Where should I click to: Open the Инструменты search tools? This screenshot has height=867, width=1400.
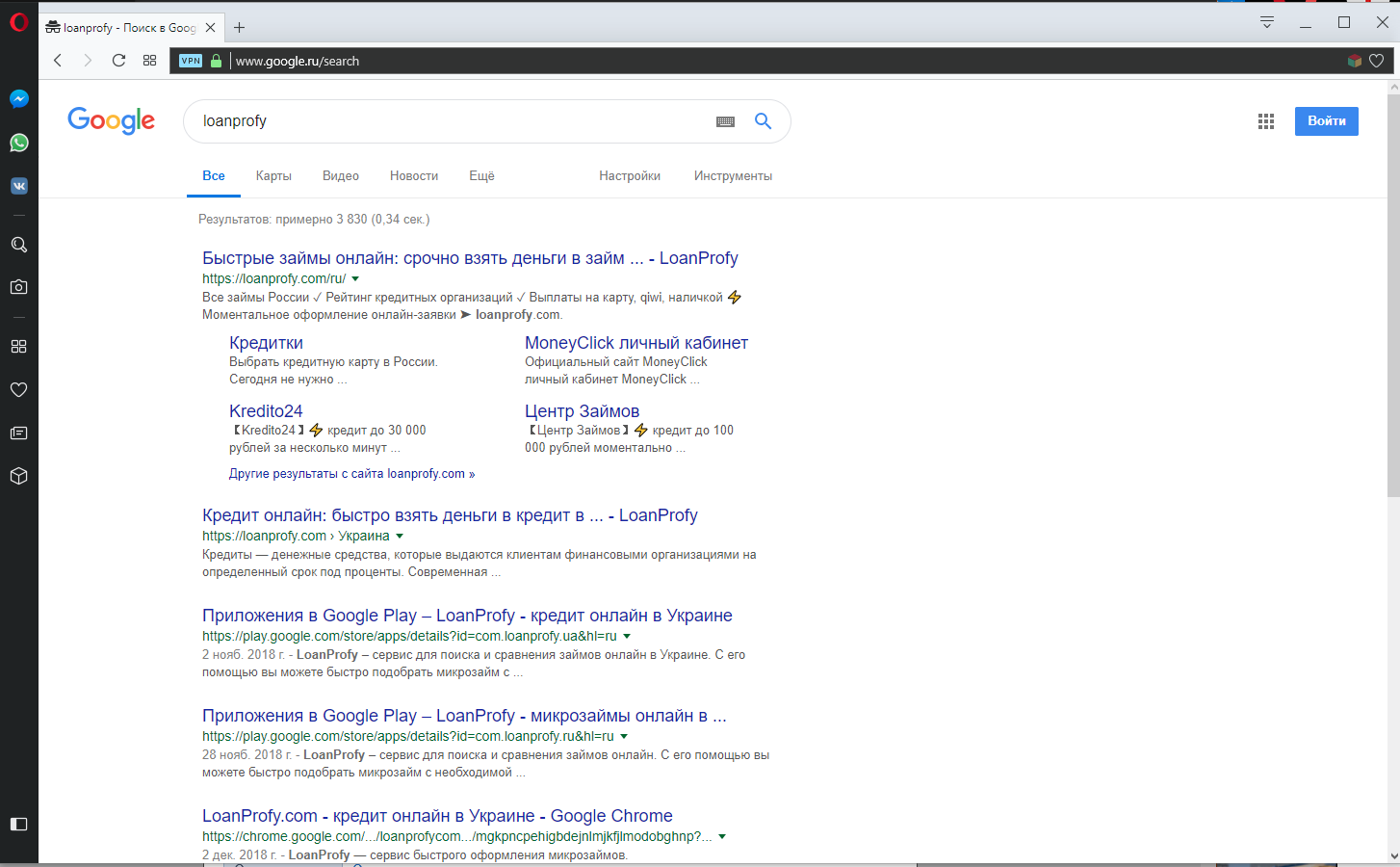(x=733, y=176)
